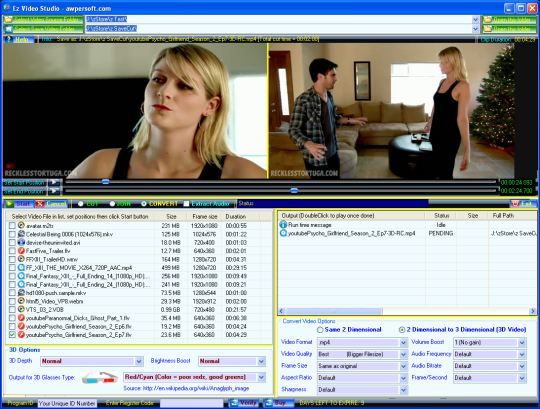Click the Exit button
This screenshot has width=540, height=409.
tap(522, 204)
